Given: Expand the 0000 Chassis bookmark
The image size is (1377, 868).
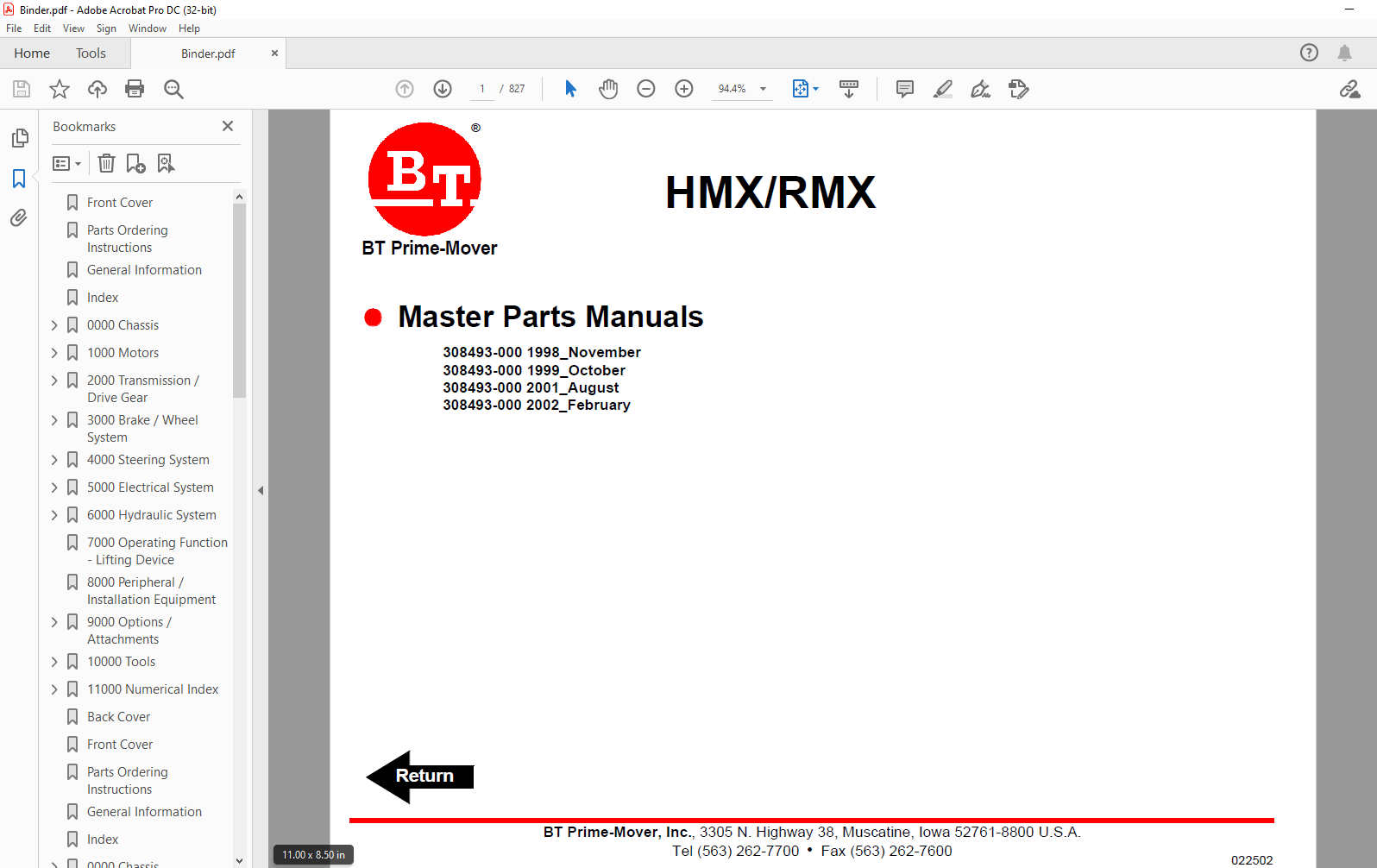Looking at the screenshot, I should tap(54, 325).
